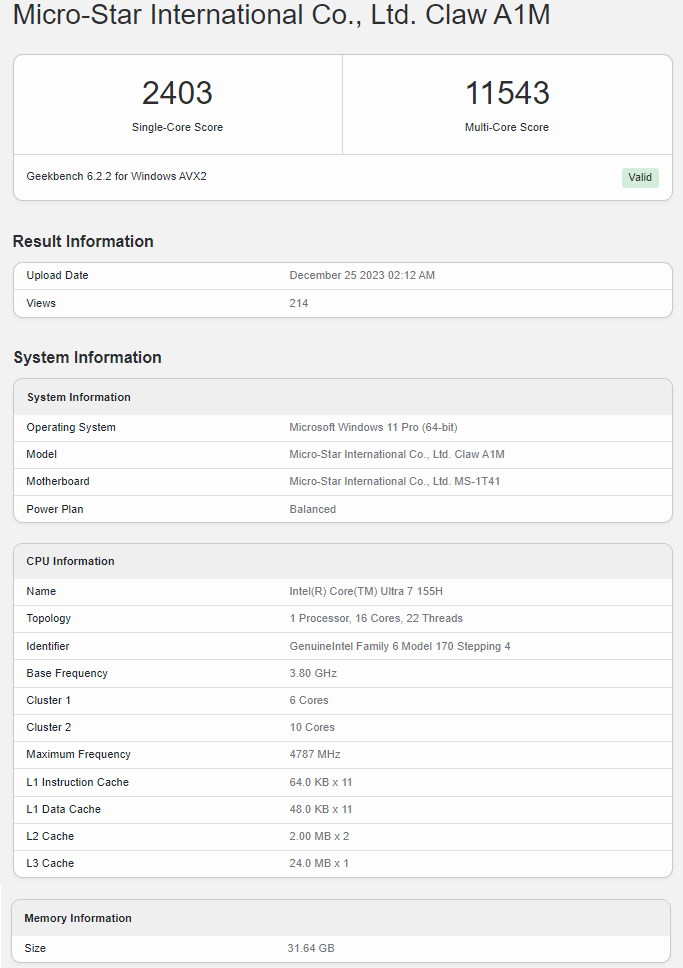The width and height of the screenshot is (683, 968).
Task: Click the upload date December 25 2023 value
Action: [362, 276]
